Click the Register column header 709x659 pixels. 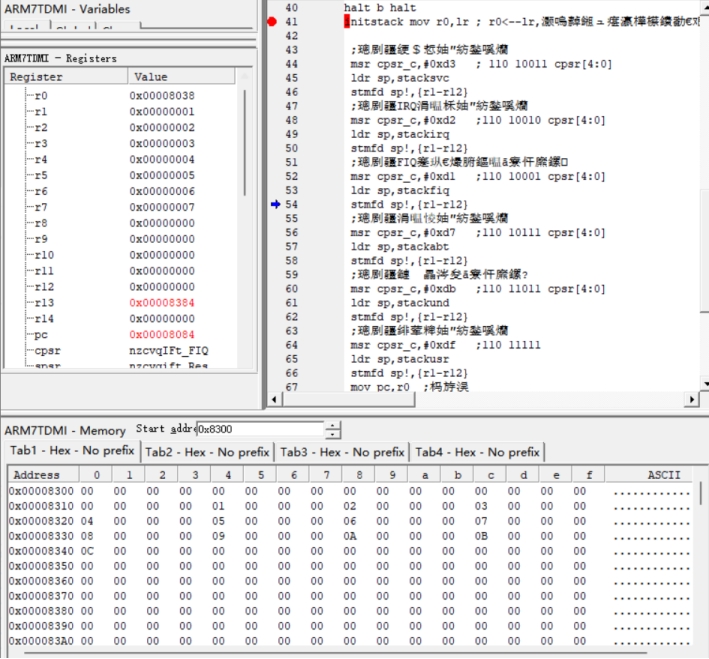tap(66, 76)
